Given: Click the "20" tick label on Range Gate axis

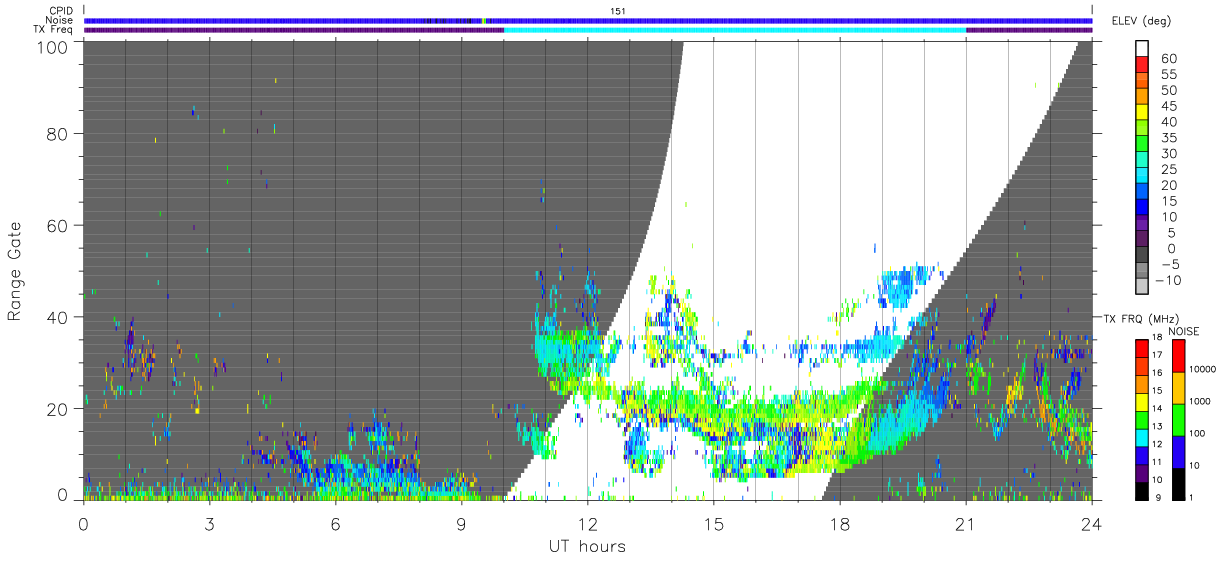Looking at the screenshot, I should click(x=57, y=409).
